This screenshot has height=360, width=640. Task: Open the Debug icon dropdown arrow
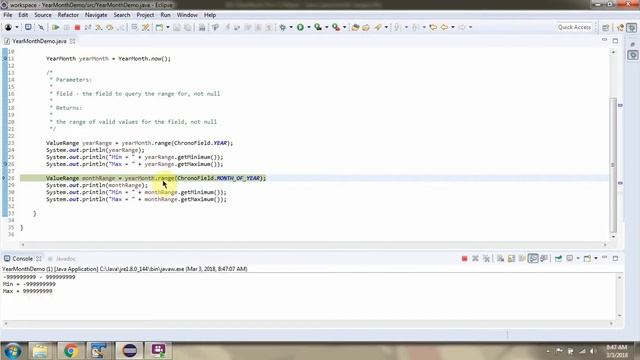[x=291, y=27]
